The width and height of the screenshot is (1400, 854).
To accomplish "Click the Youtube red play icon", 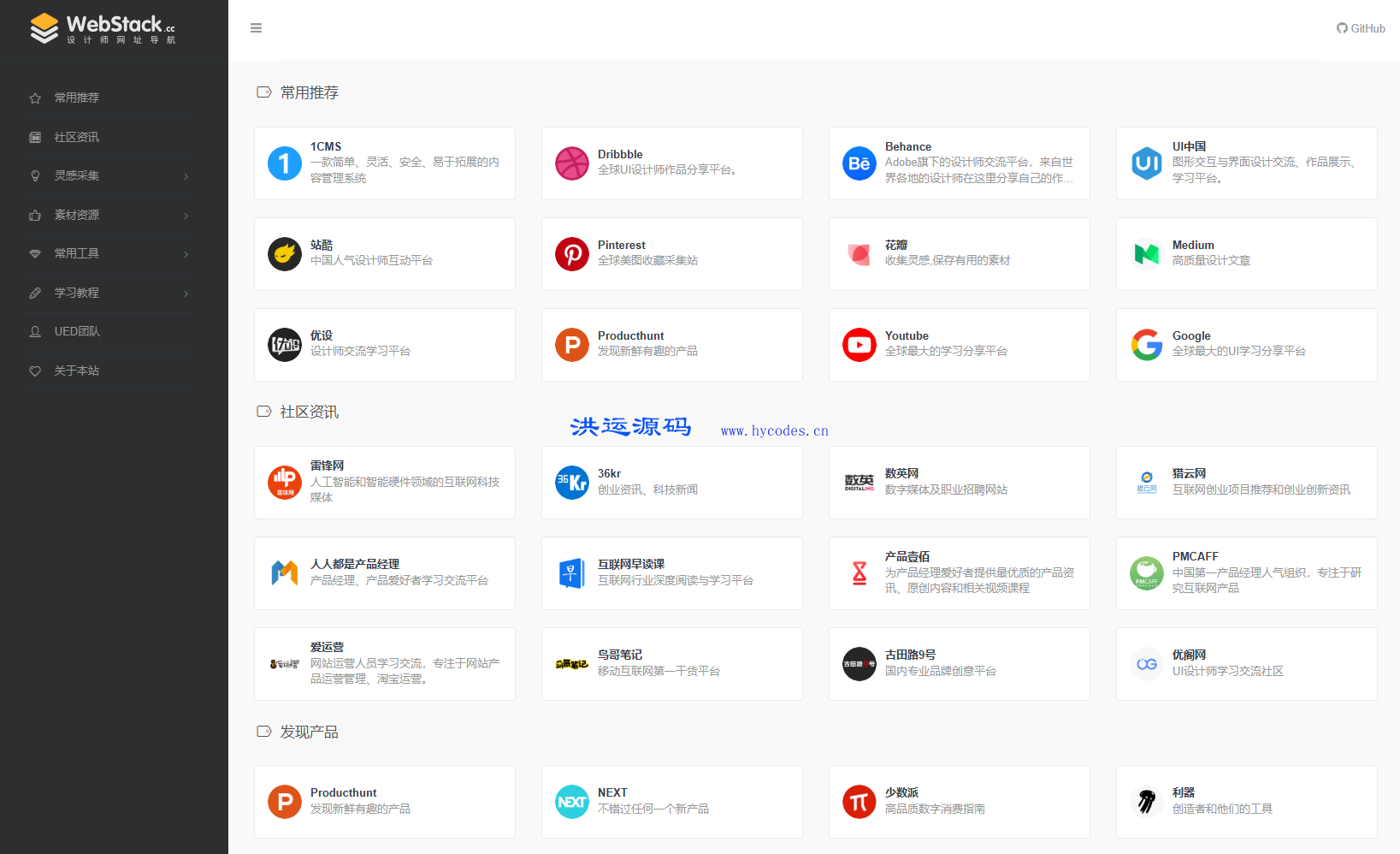I will coord(859,345).
